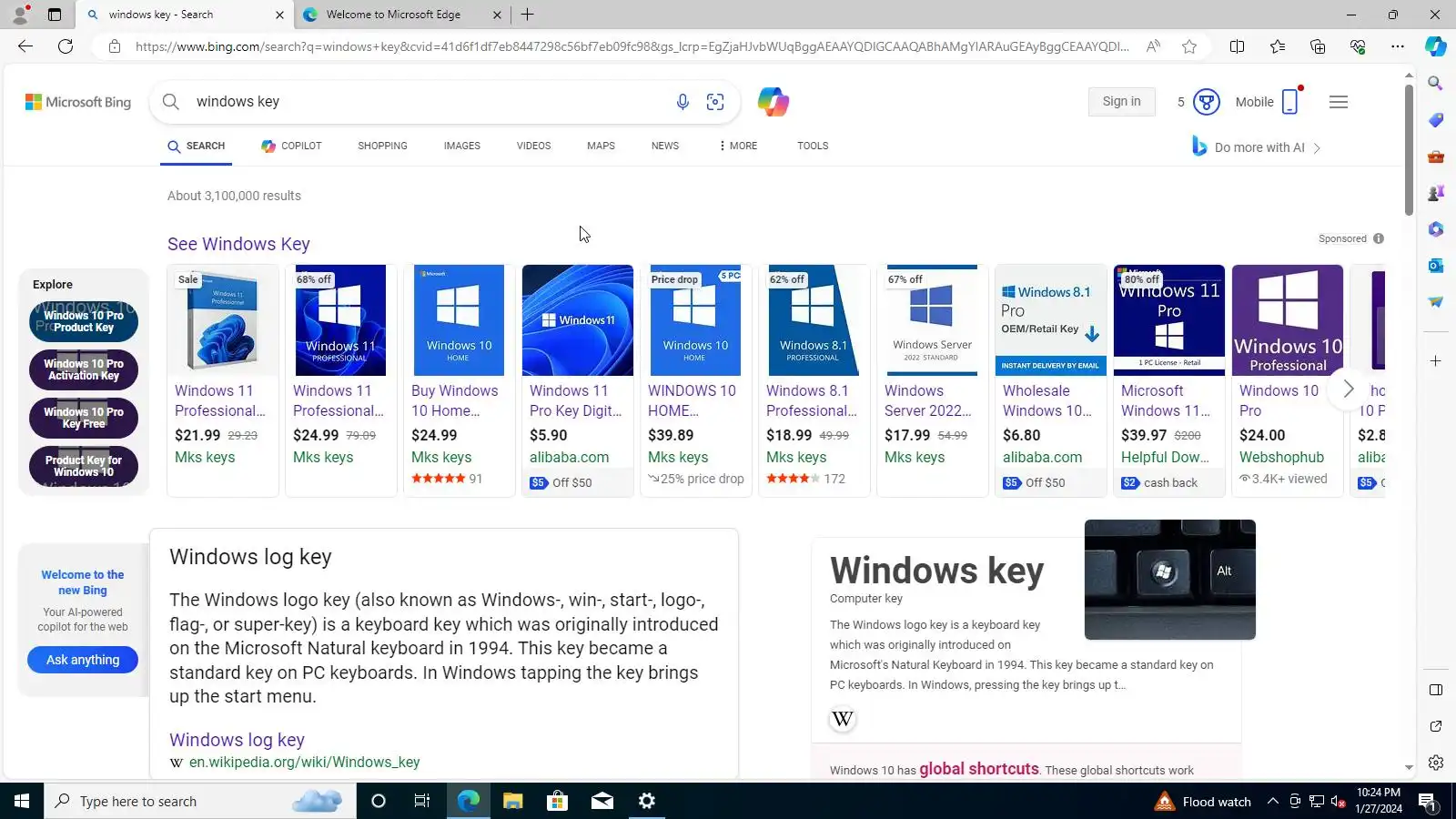The width and height of the screenshot is (1456, 819).
Task: Toggle Read aloud in address bar
Action: (1153, 46)
